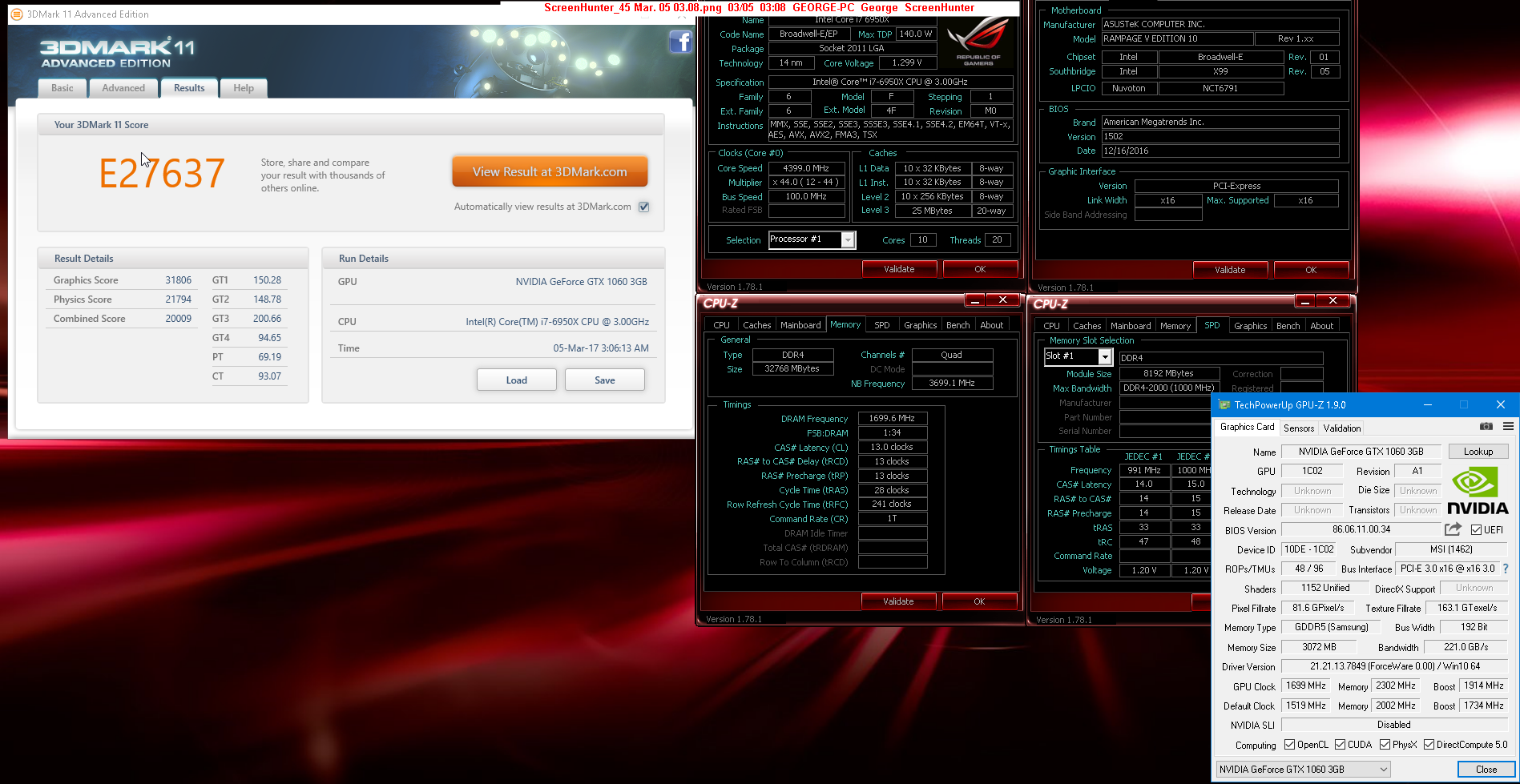Open the GPU selector dropdown at GPU-Z bottom
This screenshot has height=784, width=1520.
[1303, 769]
